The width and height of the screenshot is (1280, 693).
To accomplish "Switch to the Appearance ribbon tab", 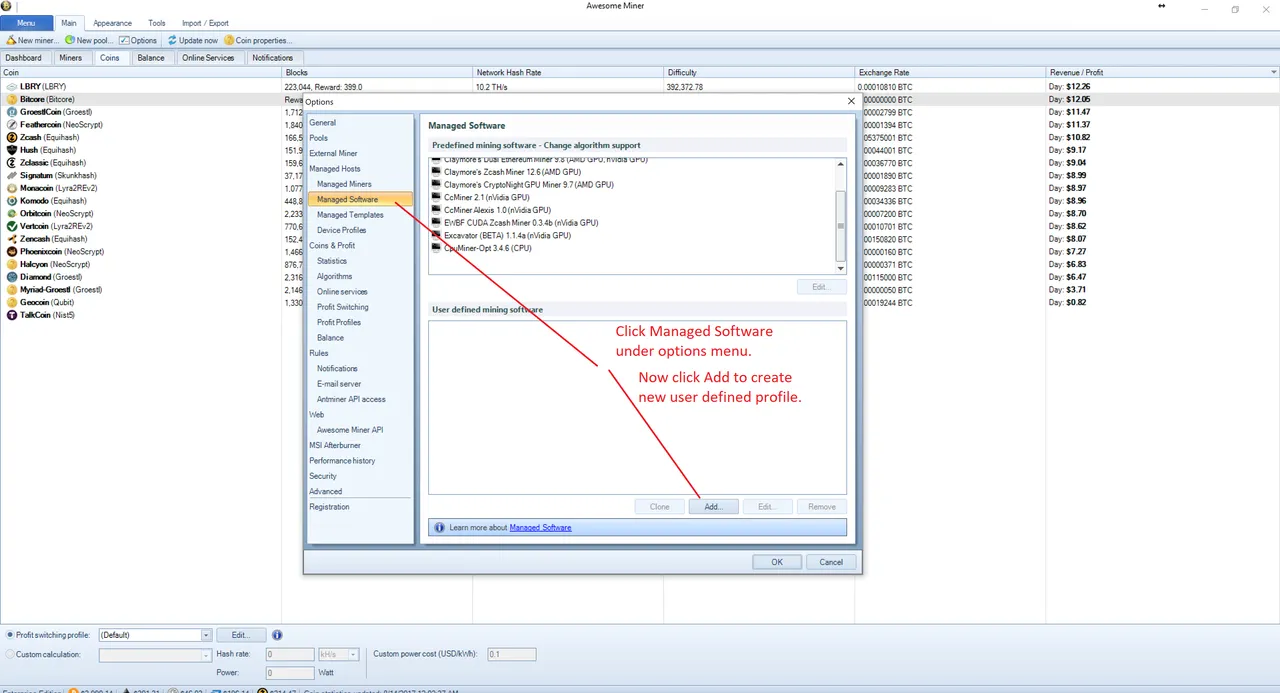I will click(x=113, y=23).
